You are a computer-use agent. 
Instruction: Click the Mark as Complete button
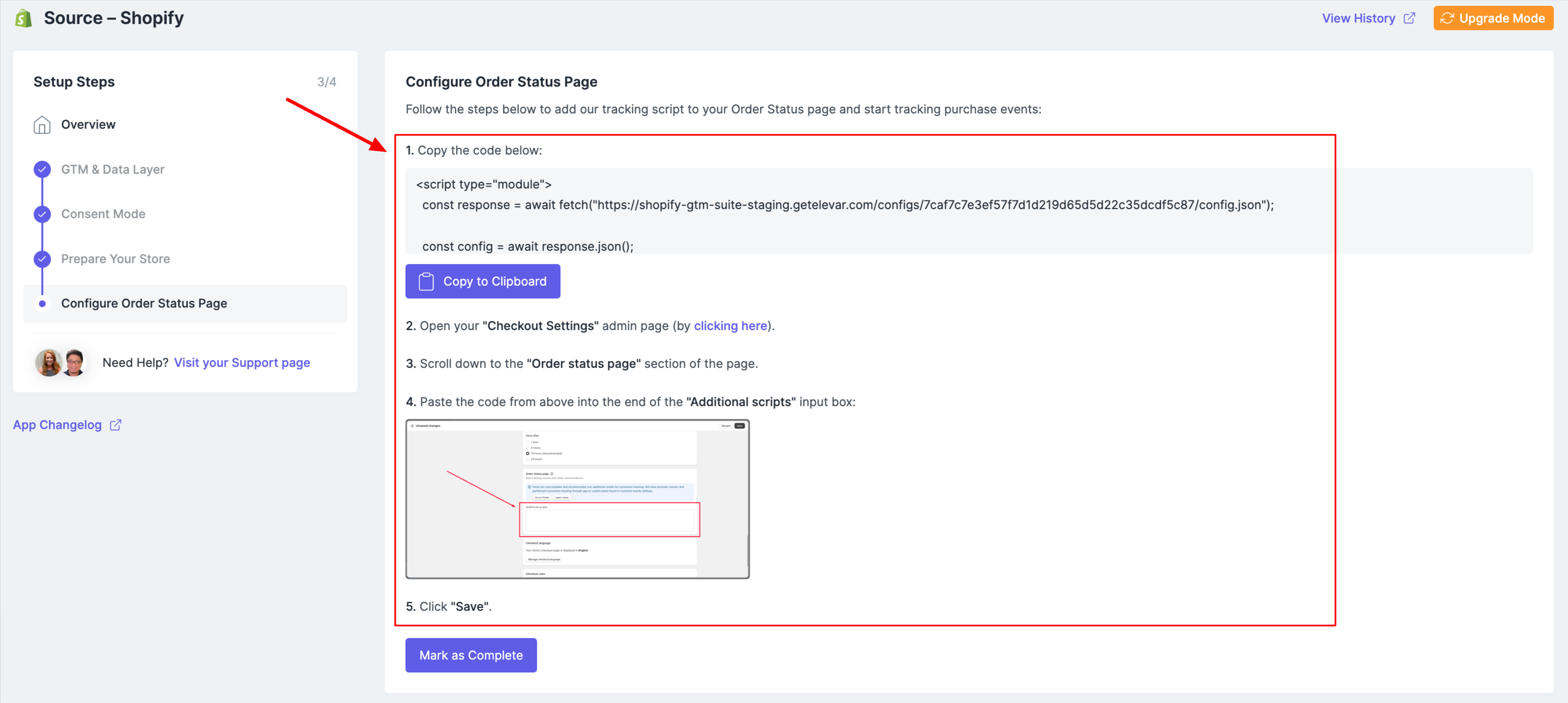pos(470,655)
